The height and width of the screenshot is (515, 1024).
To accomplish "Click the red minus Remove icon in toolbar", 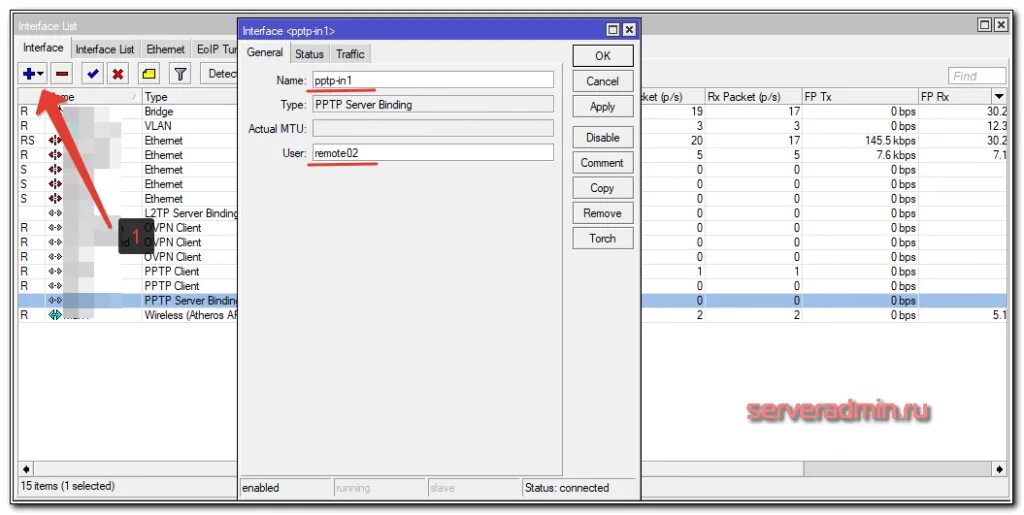I will click(62, 74).
